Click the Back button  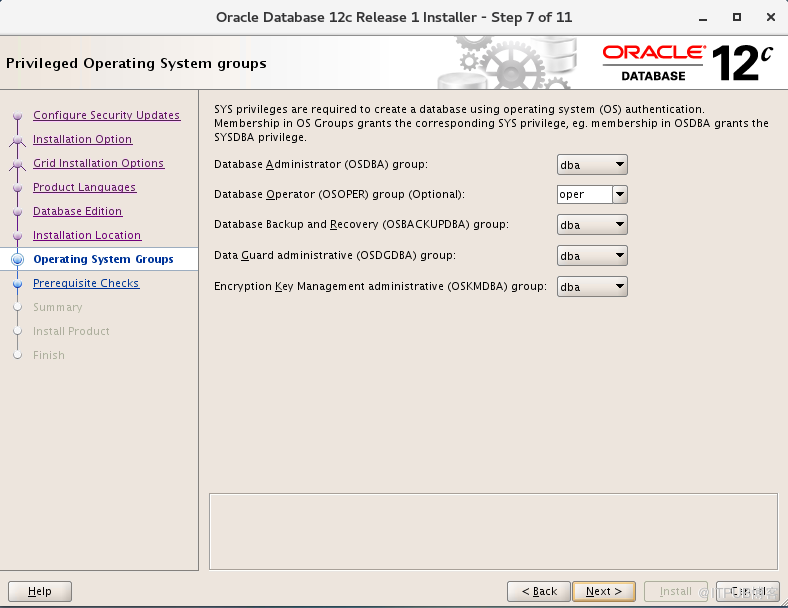click(539, 591)
